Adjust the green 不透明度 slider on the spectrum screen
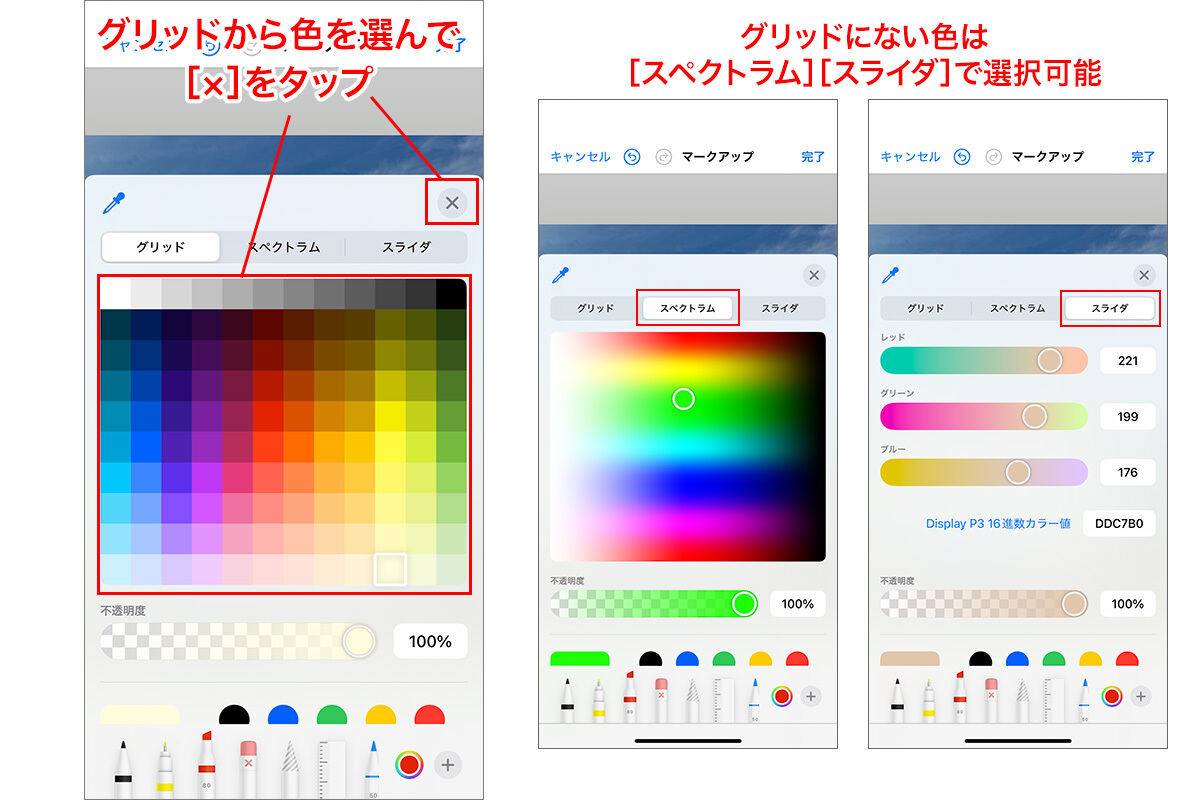 click(654, 603)
